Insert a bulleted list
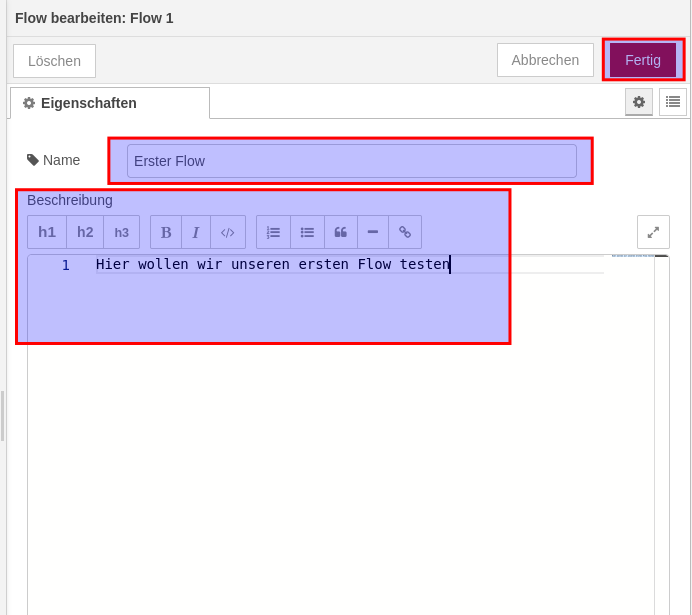 click(x=307, y=232)
